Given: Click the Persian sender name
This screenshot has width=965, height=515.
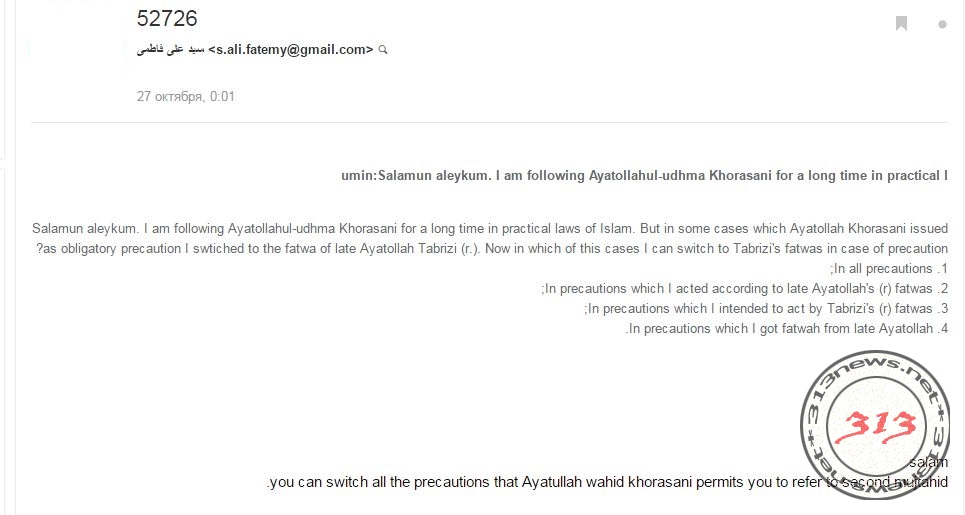Looking at the screenshot, I should (x=170, y=50).
